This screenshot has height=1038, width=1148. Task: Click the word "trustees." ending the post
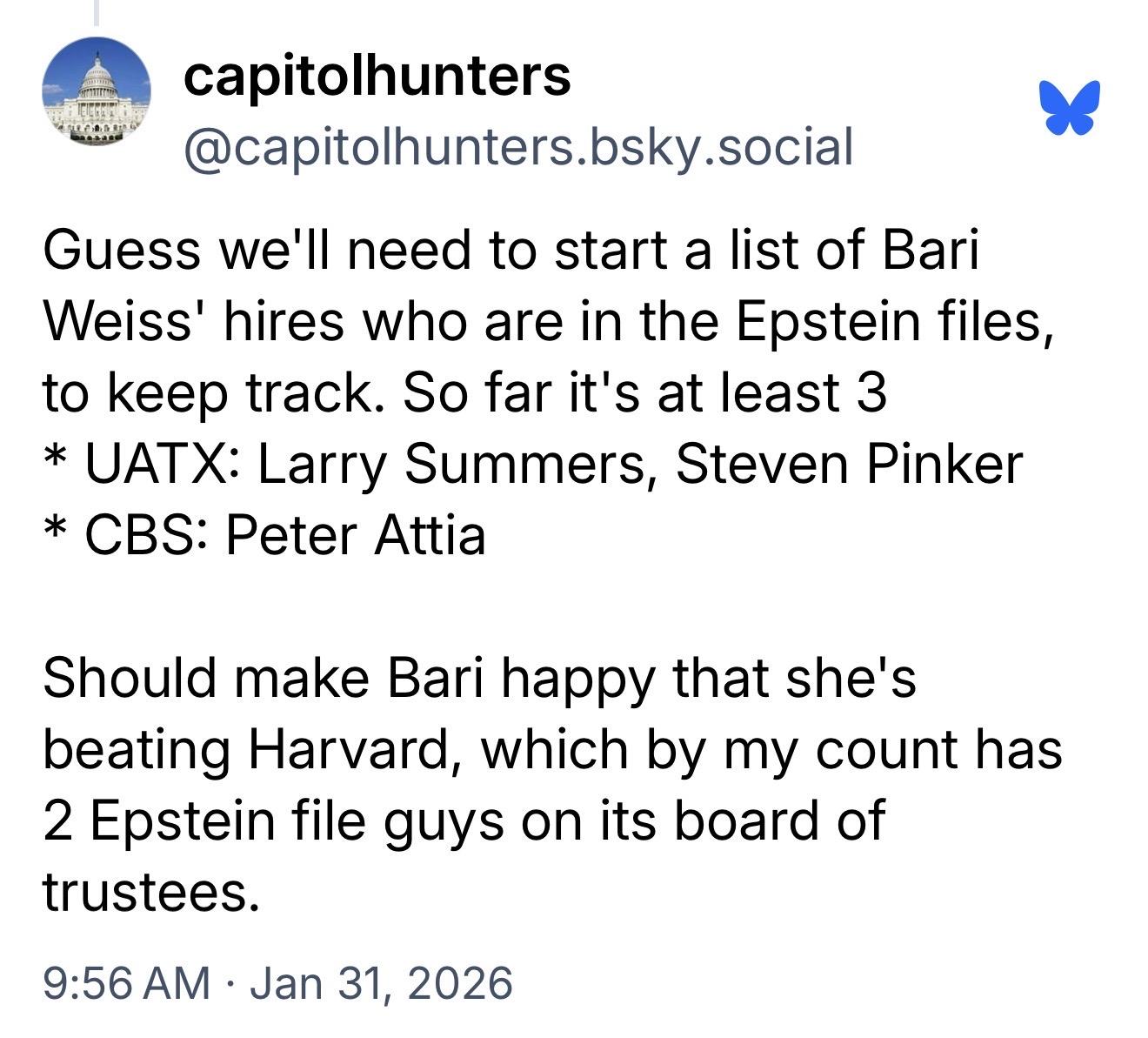[x=151, y=893]
